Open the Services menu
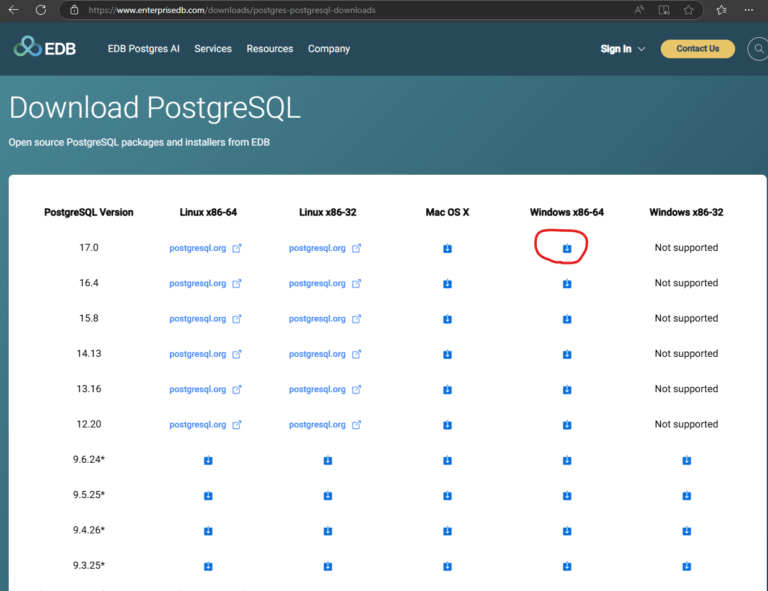The width and height of the screenshot is (768, 591). (213, 49)
